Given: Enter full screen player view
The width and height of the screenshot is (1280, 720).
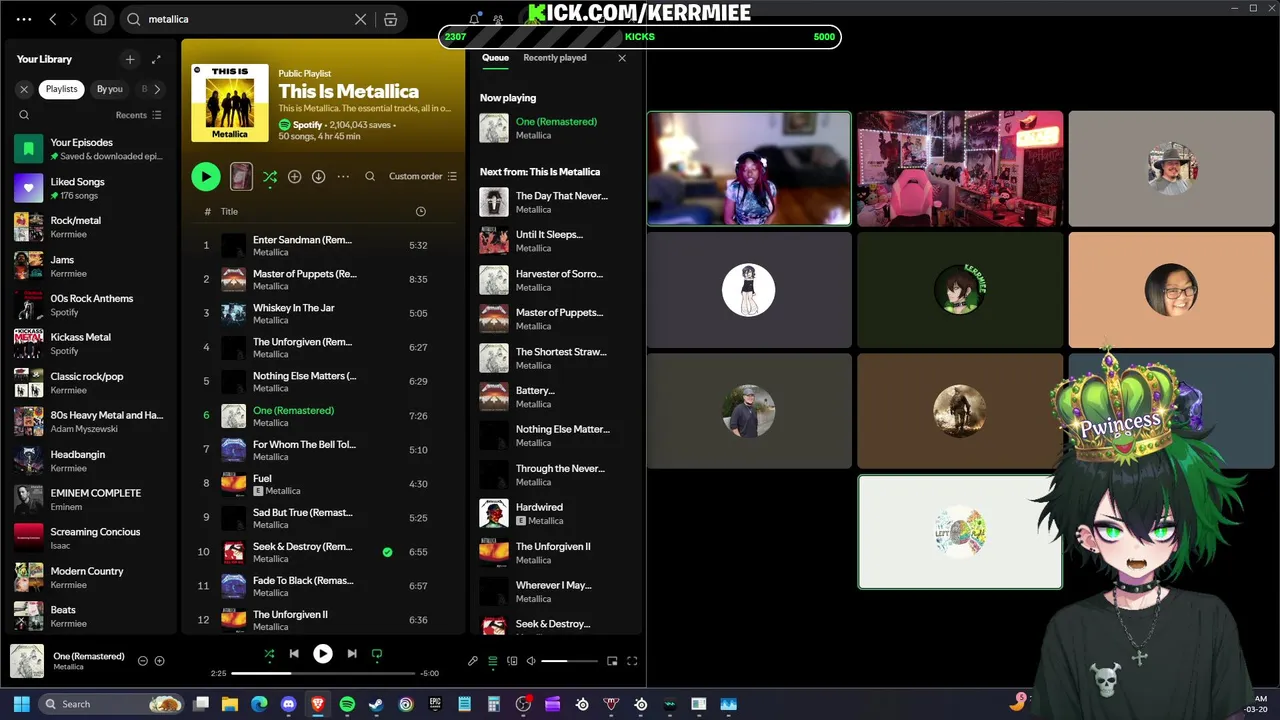Looking at the screenshot, I should point(632,661).
